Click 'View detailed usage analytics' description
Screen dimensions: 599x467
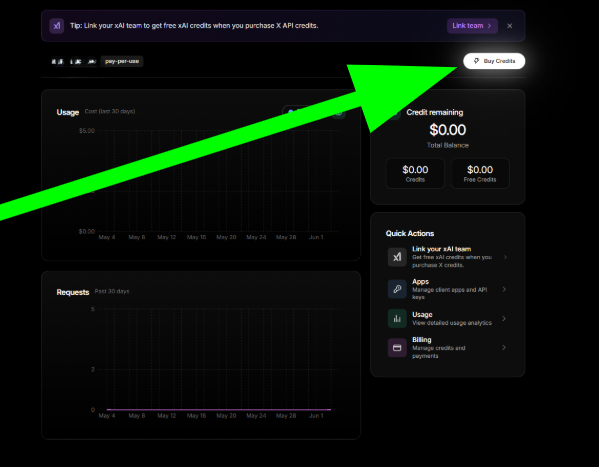[452, 323]
